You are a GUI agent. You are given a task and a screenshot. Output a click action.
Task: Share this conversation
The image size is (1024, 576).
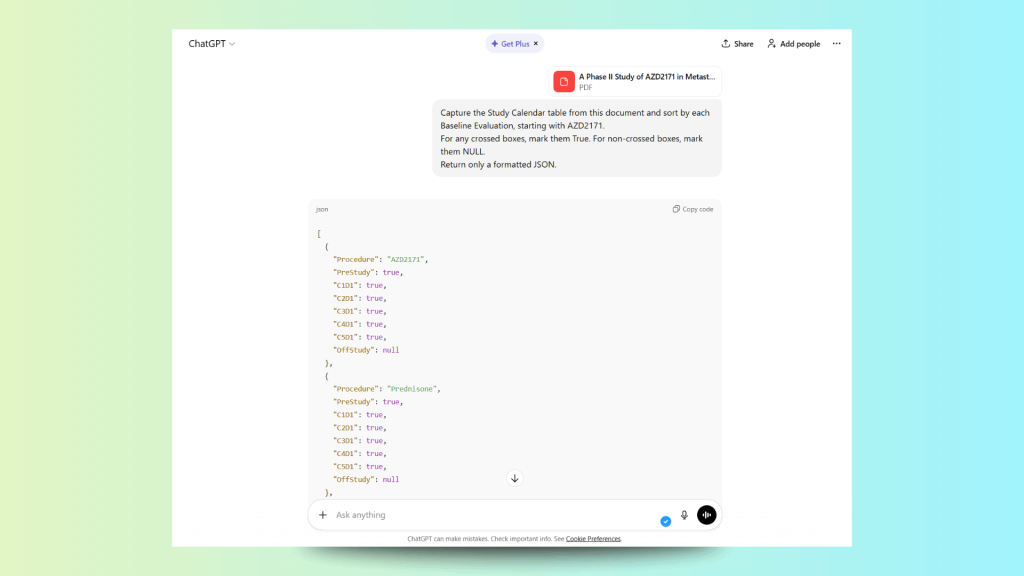coord(737,44)
